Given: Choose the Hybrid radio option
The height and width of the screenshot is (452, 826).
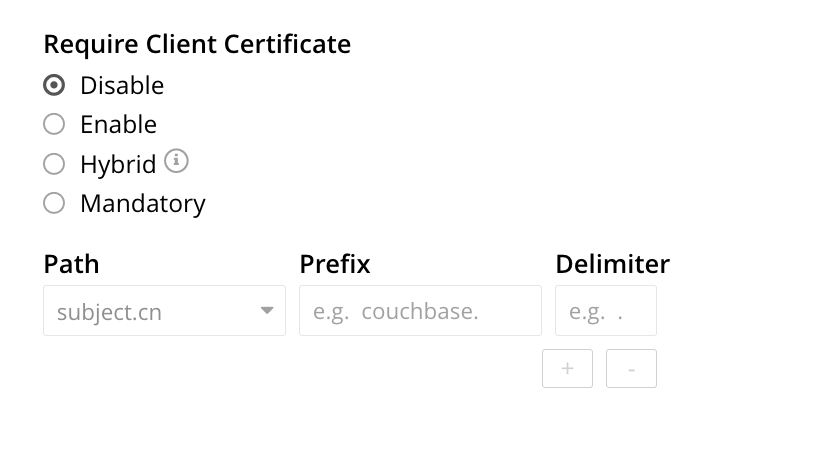Looking at the screenshot, I should click(54, 164).
